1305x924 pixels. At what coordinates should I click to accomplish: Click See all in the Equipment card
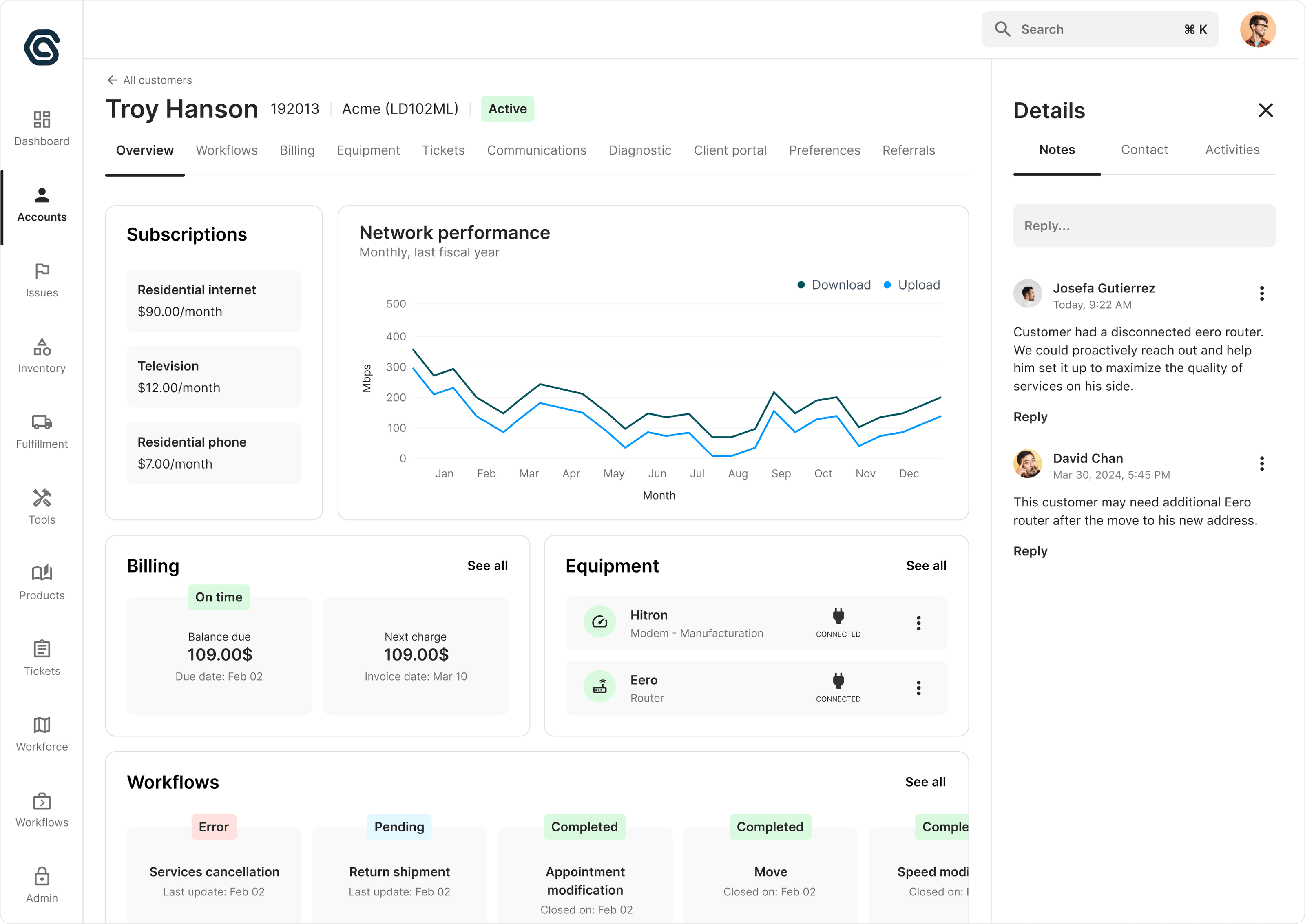pyautogui.click(x=926, y=566)
